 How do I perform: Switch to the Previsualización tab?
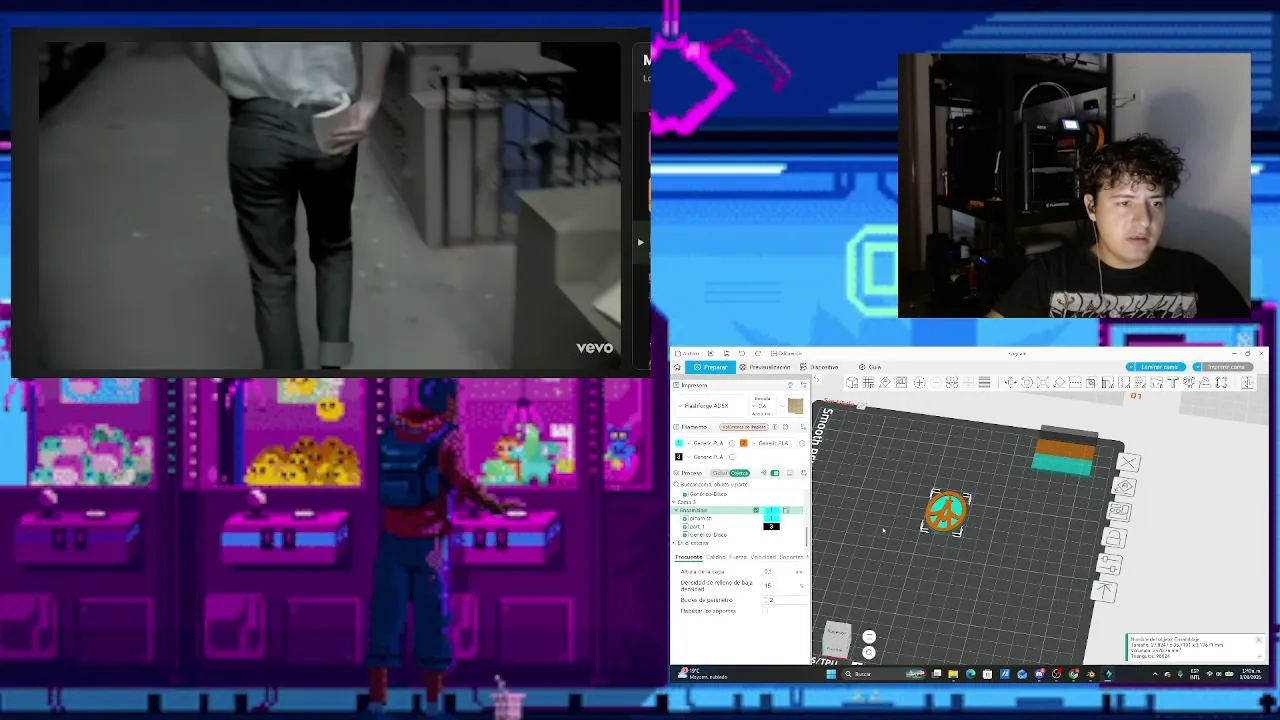[x=765, y=367]
